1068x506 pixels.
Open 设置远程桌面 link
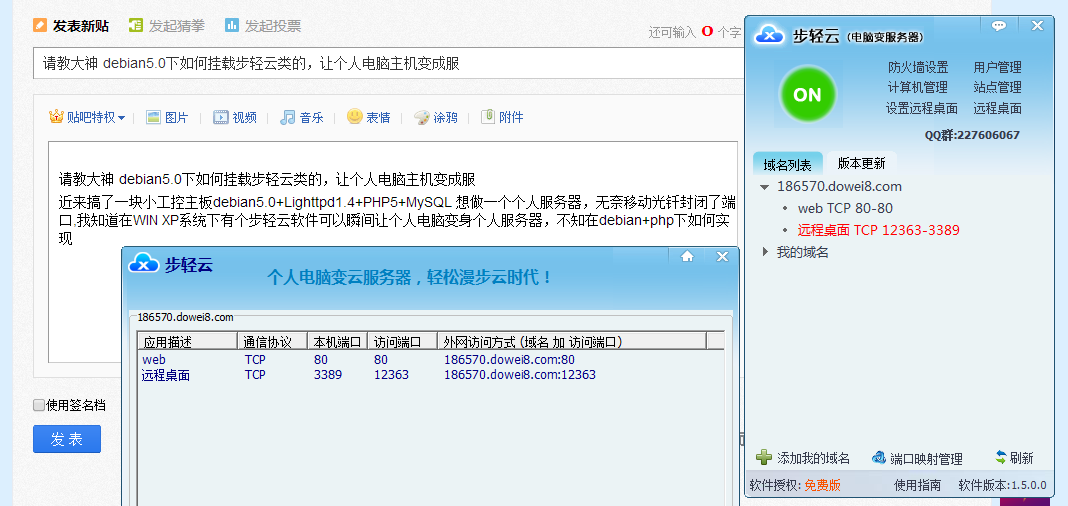pyautogui.click(x=922, y=108)
